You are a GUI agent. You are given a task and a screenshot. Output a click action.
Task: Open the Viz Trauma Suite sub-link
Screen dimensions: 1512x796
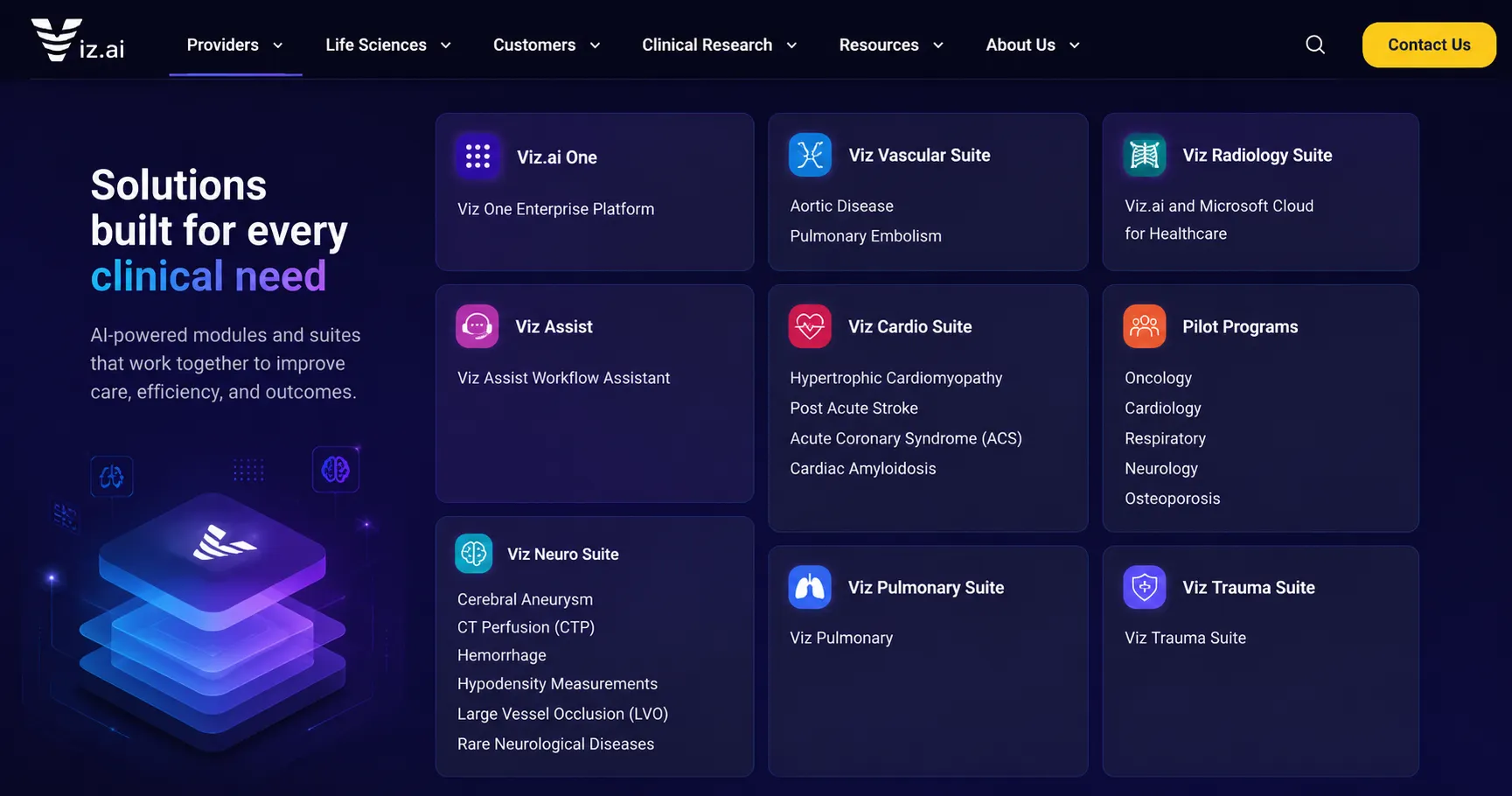click(1185, 638)
